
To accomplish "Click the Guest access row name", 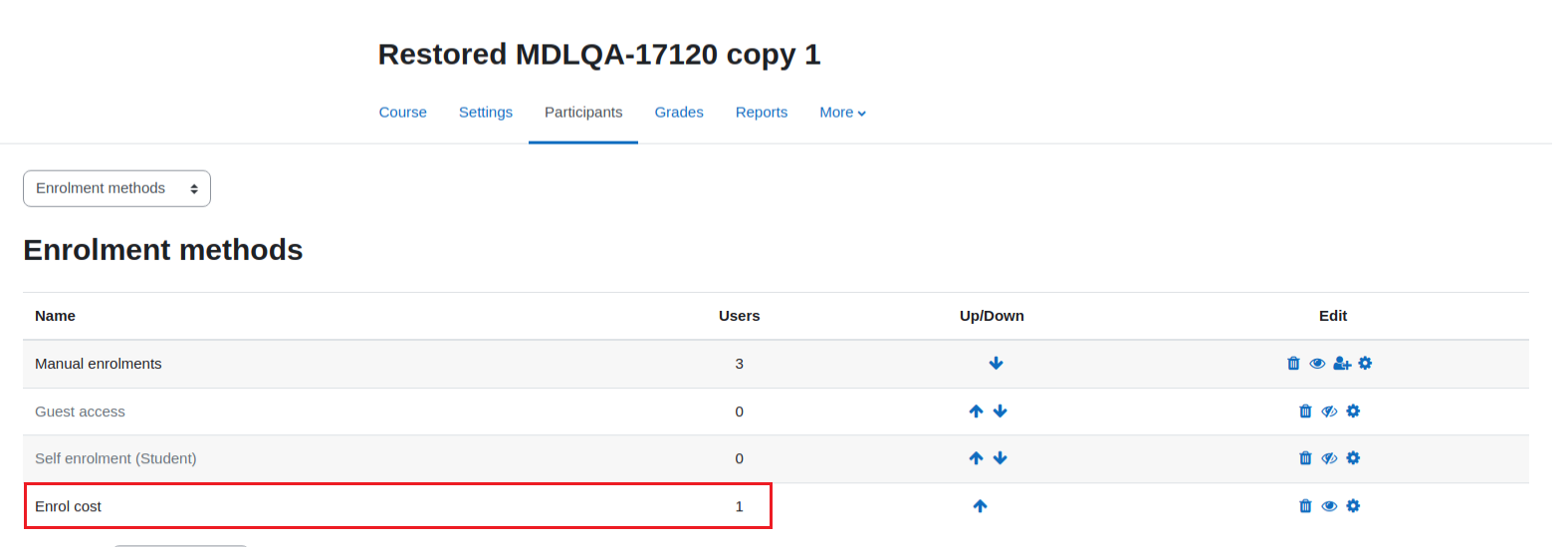I will 80,411.
